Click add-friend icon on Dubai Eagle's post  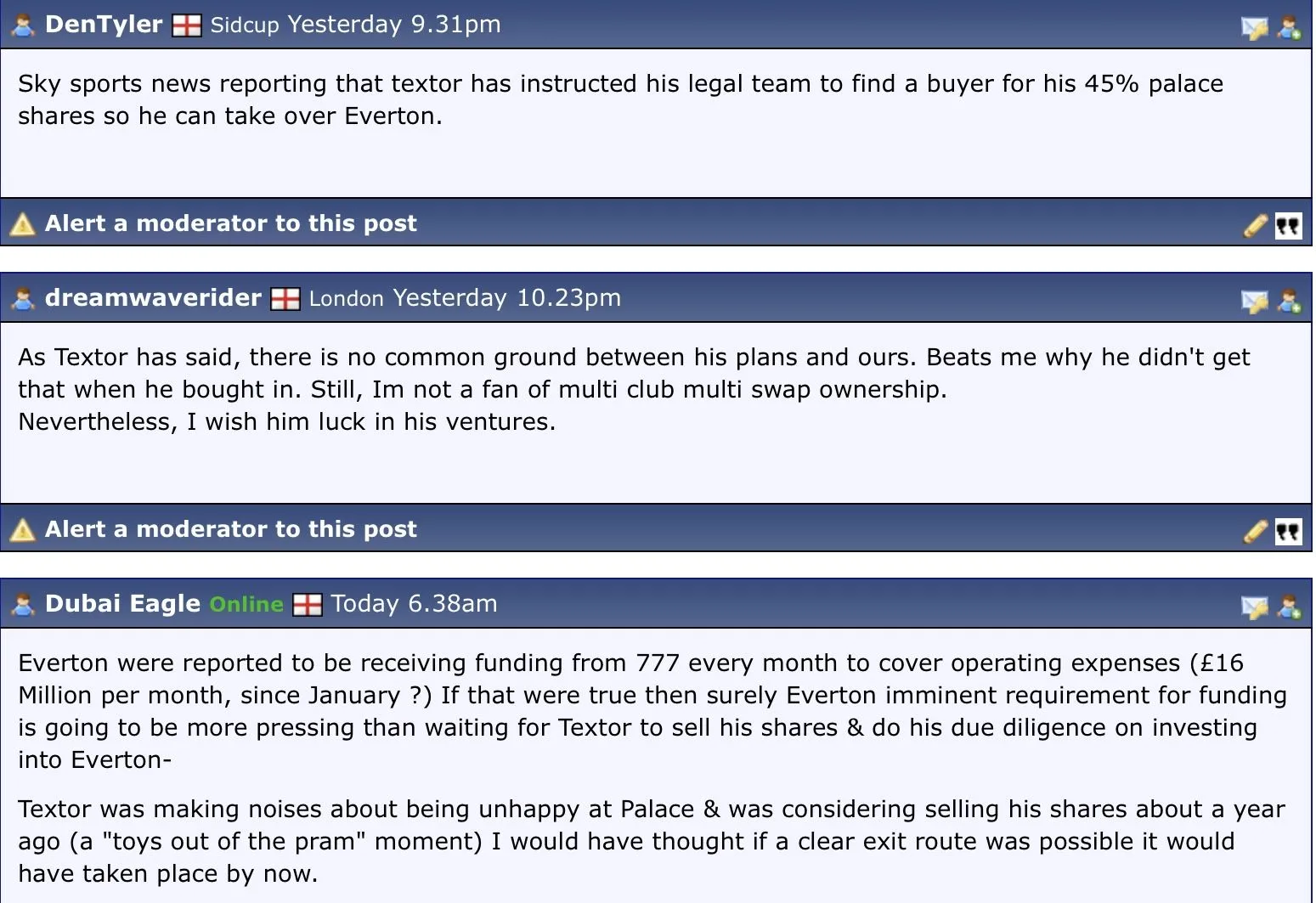click(1289, 607)
